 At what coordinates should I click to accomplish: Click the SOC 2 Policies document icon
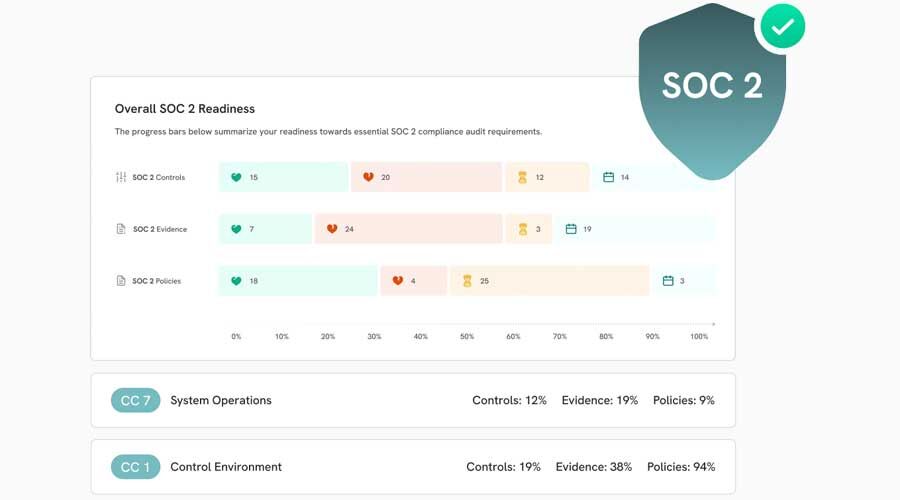click(x=121, y=281)
